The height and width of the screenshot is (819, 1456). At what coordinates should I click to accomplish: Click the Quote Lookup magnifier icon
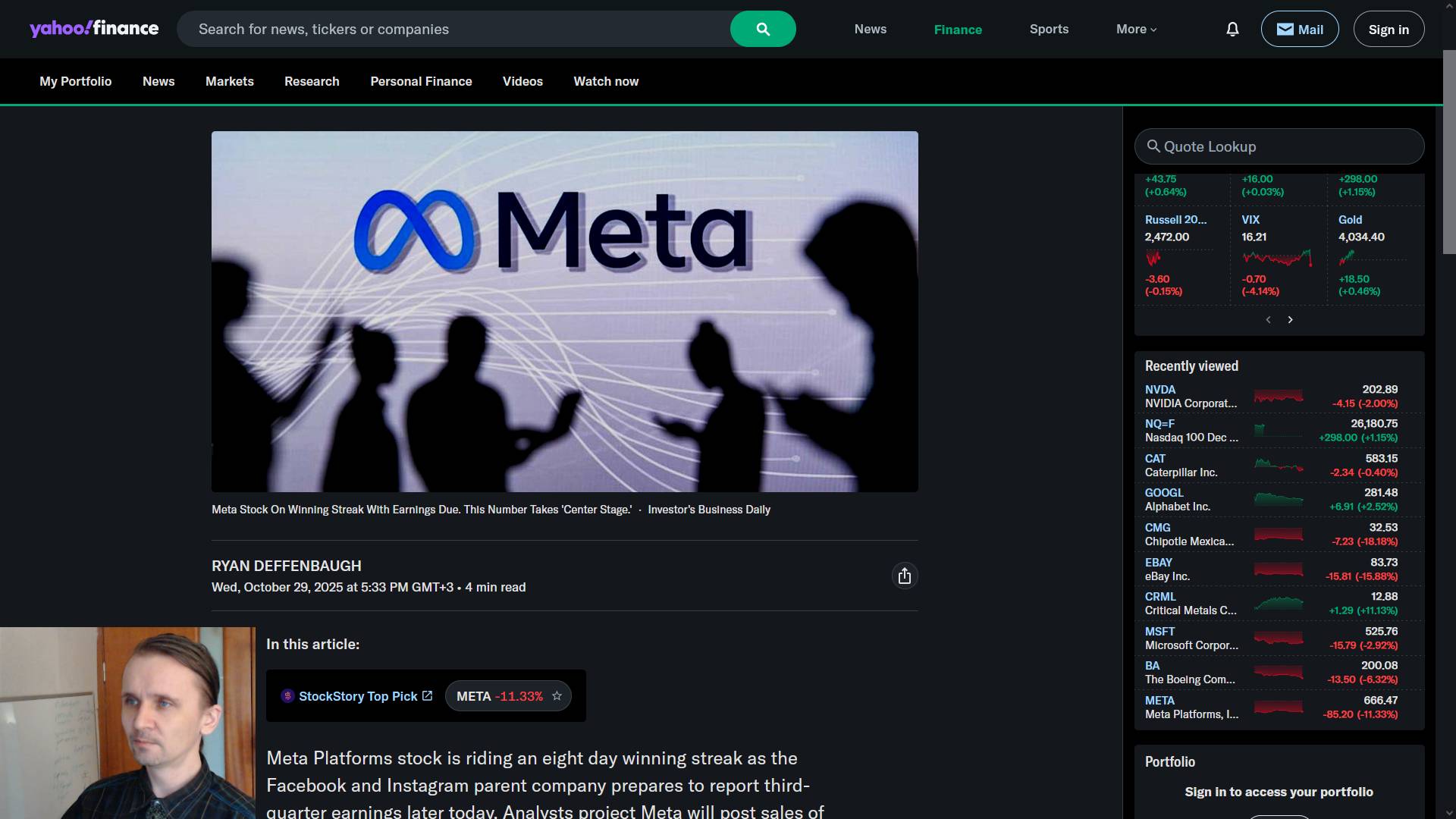tap(1153, 146)
